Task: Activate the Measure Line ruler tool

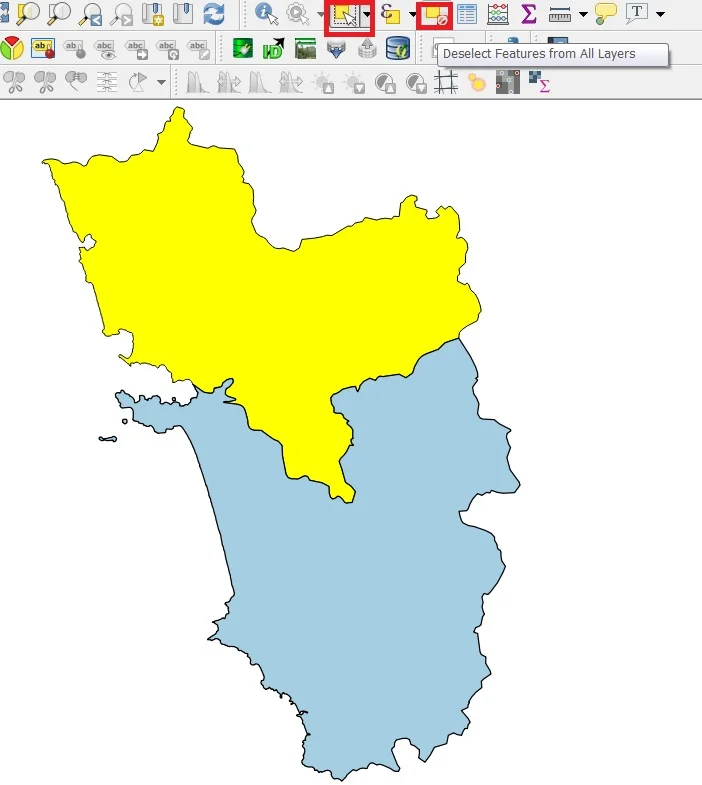Action: coord(560,15)
